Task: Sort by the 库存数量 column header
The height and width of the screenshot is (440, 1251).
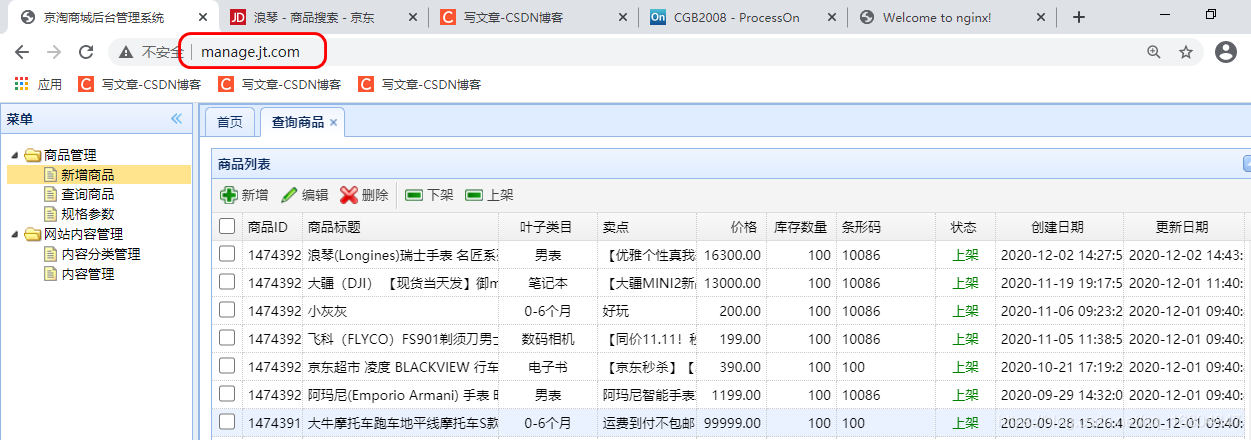Action: (x=801, y=227)
